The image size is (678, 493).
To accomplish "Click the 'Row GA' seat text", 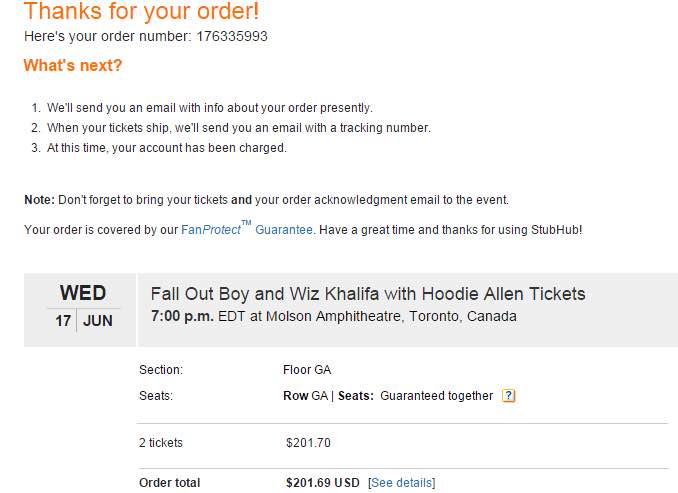I will click(305, 396).
